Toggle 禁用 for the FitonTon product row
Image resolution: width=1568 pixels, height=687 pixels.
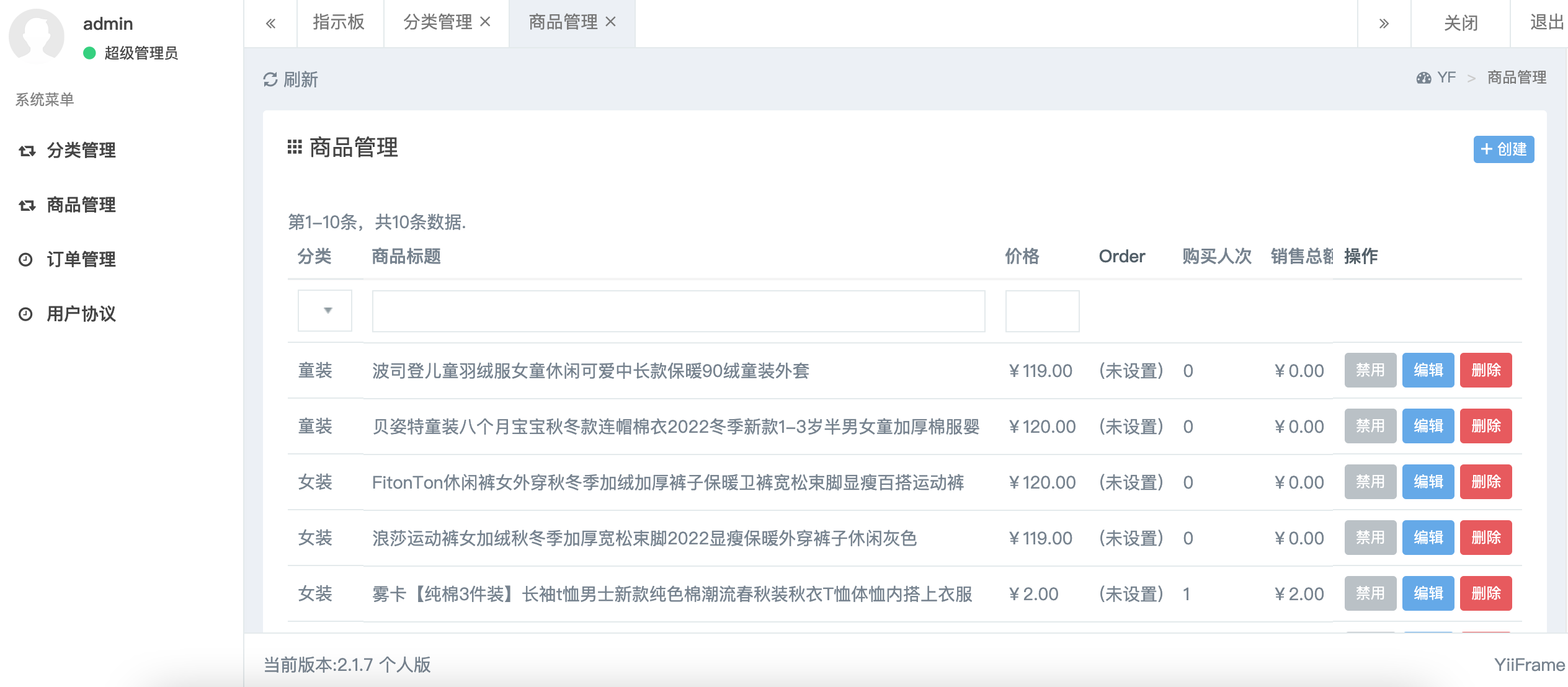click(x=1370, y=482)
